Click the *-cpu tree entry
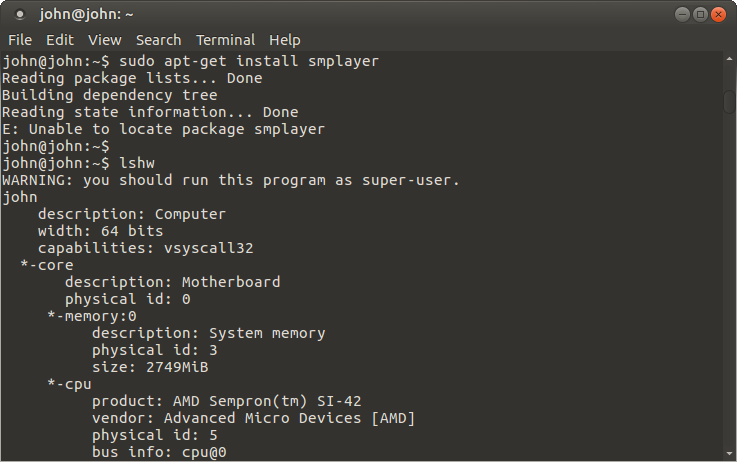 tap(69, 384)
